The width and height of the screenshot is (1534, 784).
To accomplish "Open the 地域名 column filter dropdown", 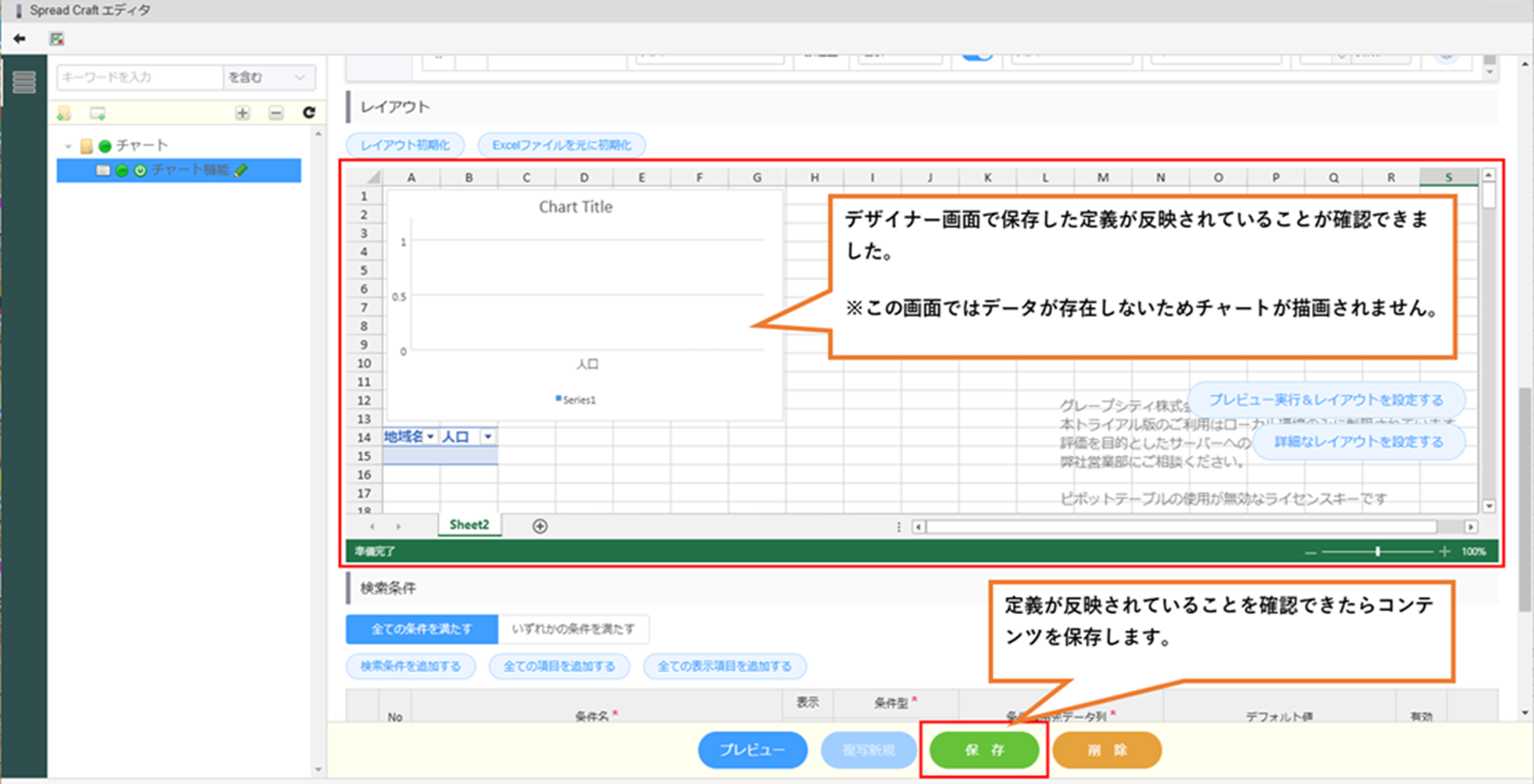I will 430,437.
